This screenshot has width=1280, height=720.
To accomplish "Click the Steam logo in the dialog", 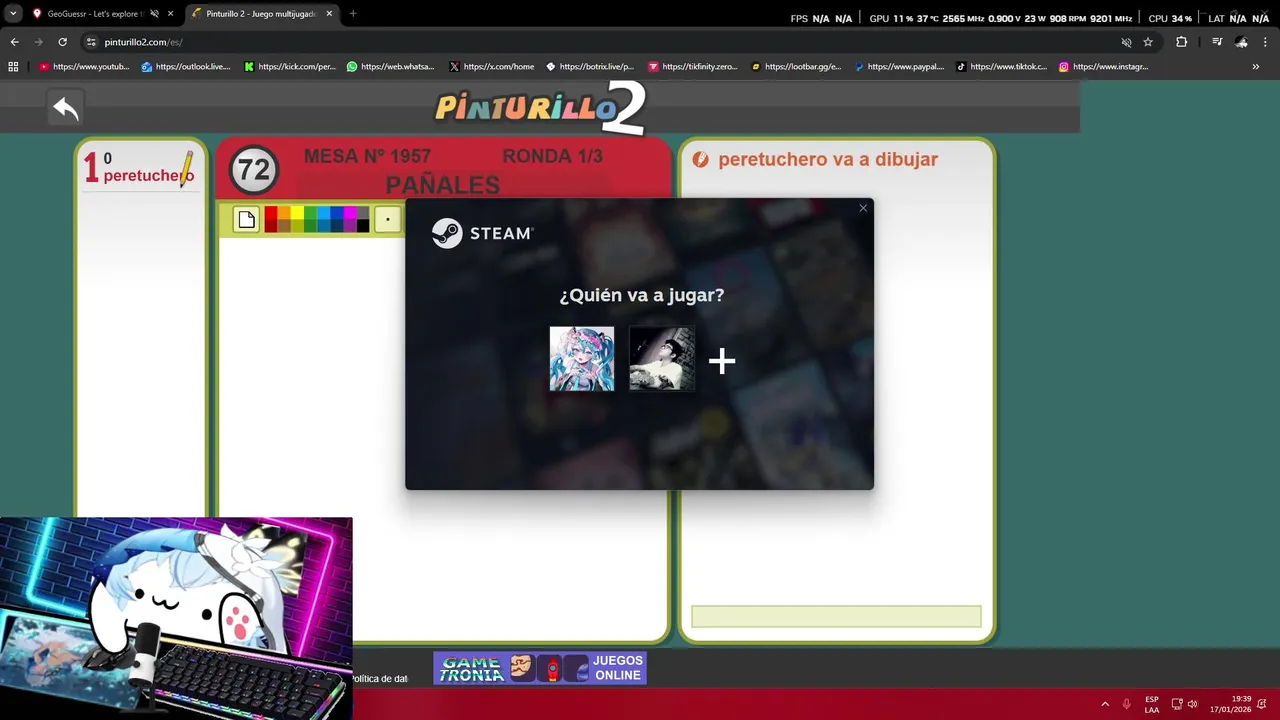I will coord(483,233).
